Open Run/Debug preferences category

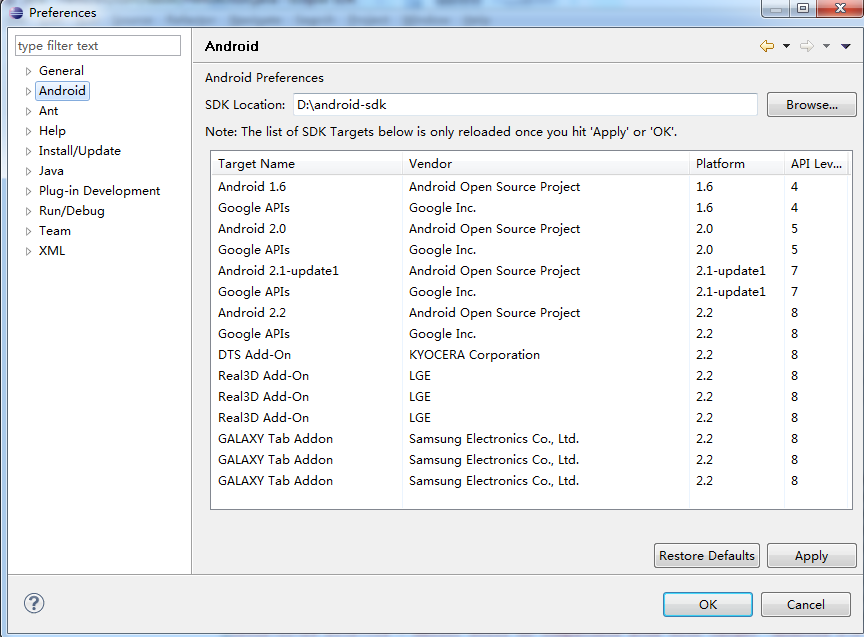point(72,211)
